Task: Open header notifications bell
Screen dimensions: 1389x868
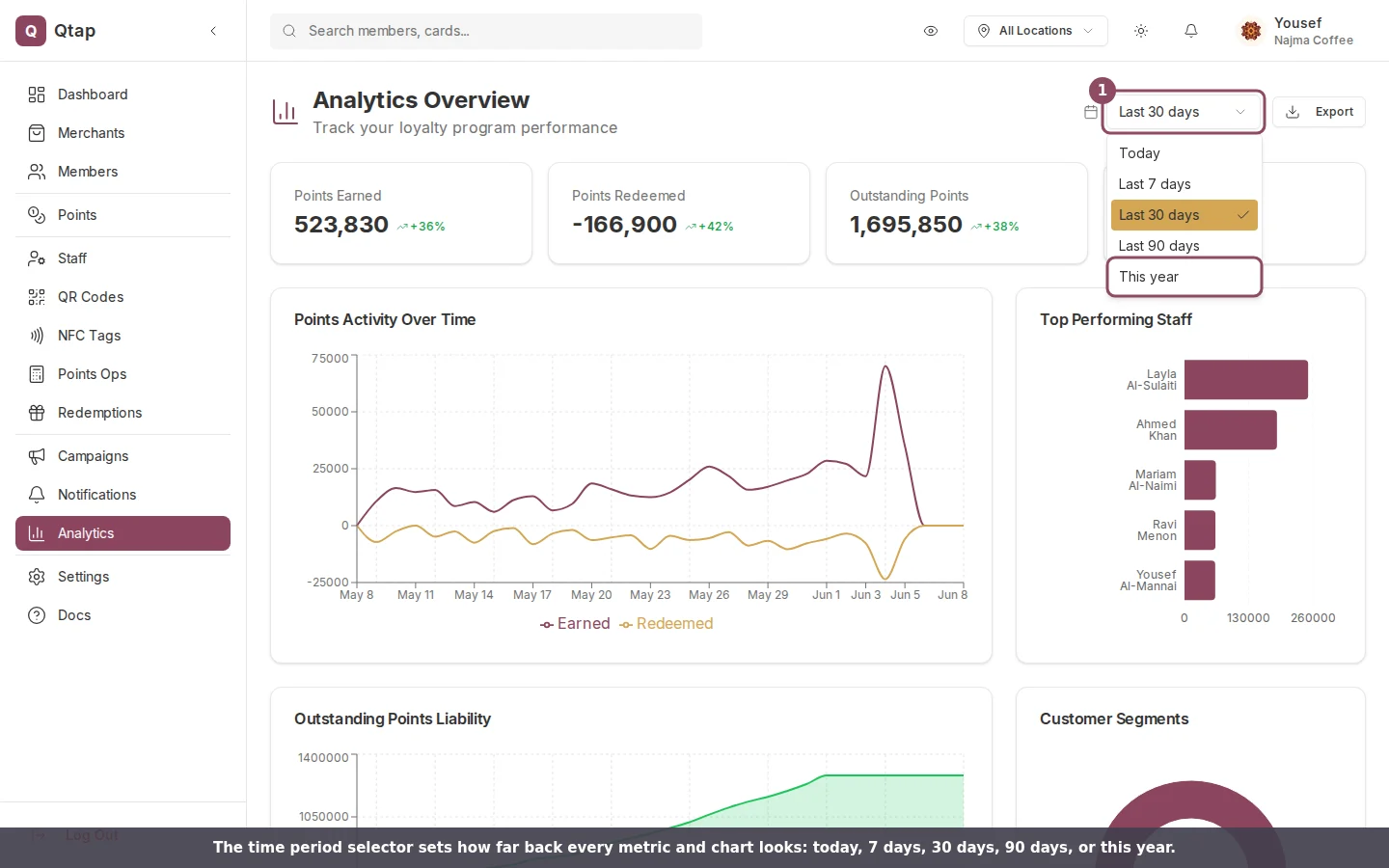Action: [1191, 31]
